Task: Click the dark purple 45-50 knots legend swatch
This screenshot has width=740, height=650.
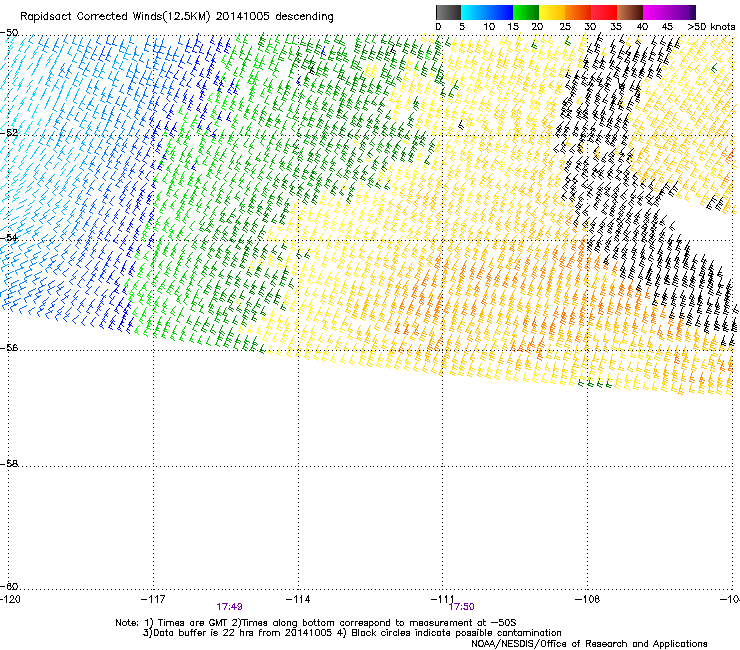Action: [x=682, y=12]
